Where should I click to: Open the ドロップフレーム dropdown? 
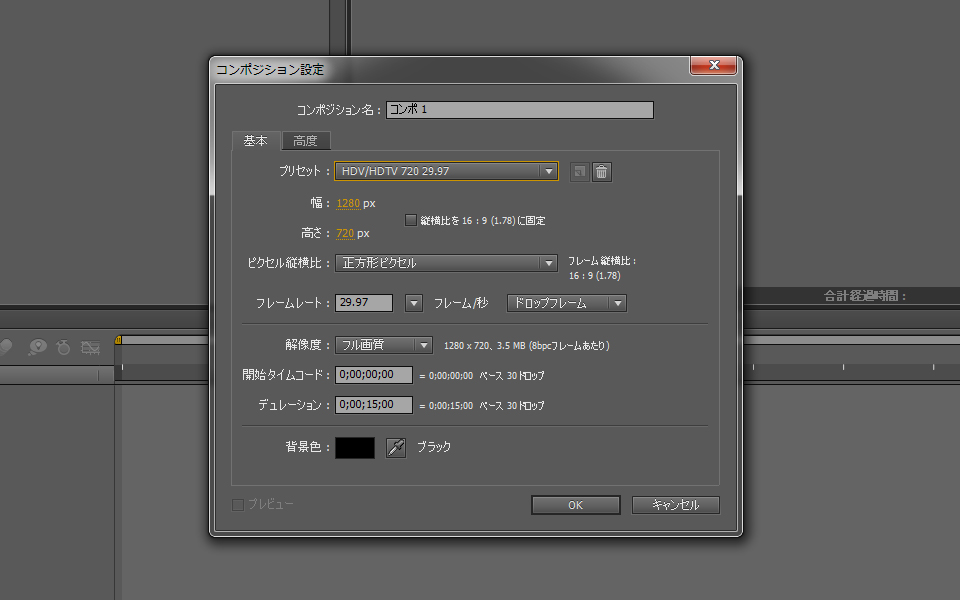(566, 303)
